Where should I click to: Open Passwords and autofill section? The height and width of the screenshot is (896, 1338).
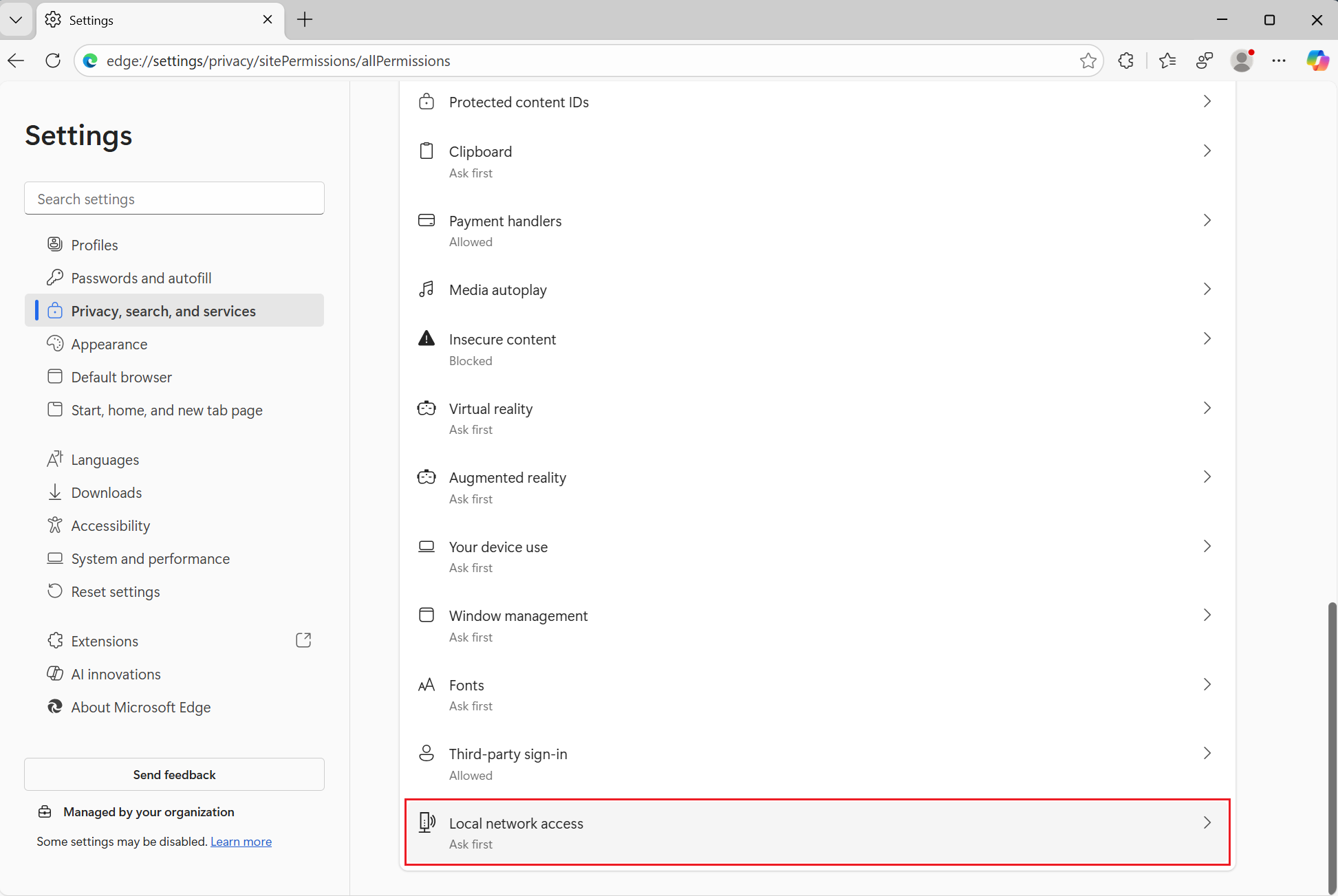174,278
